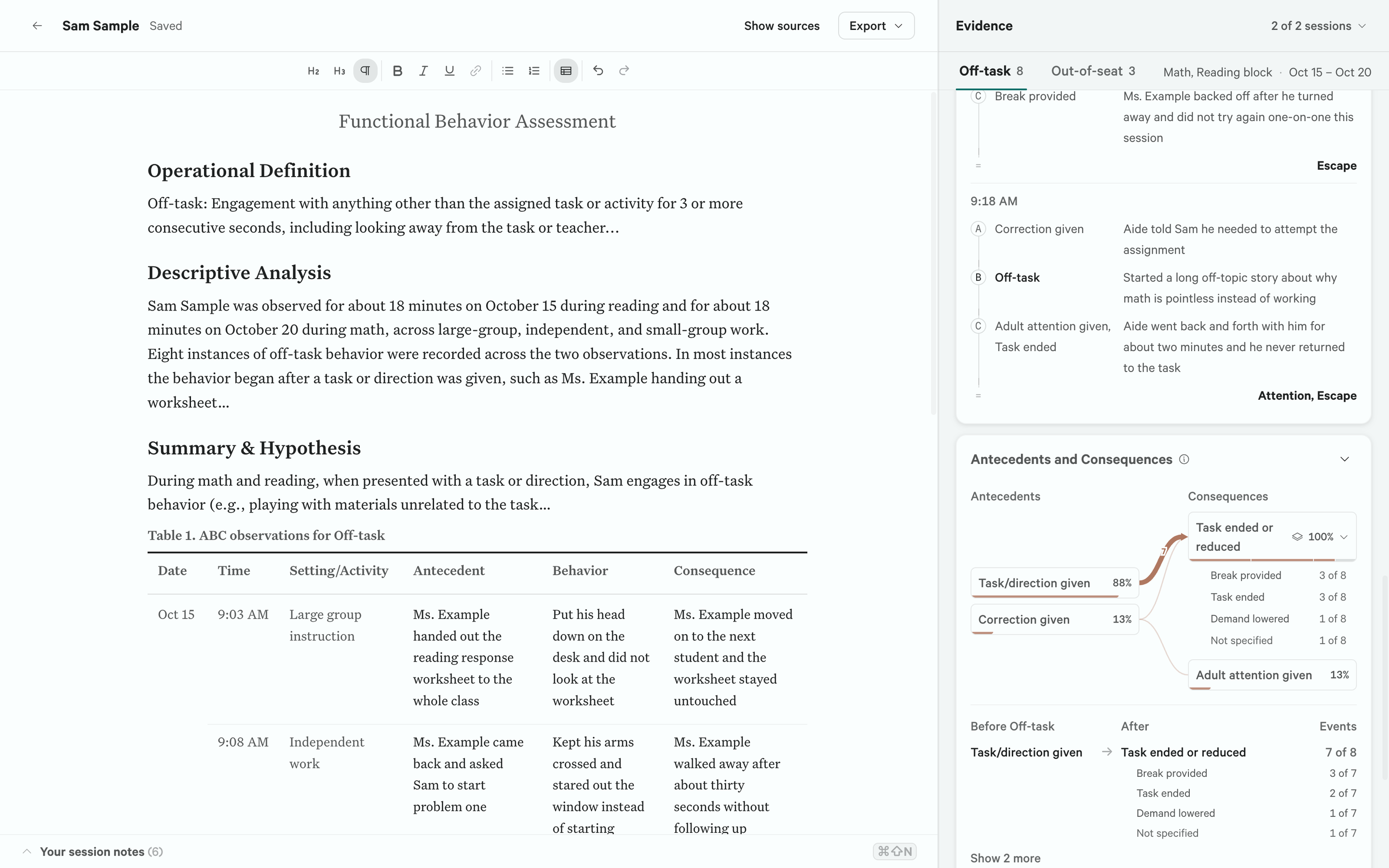The image size is (1389, 868).
Task: Apply Heading 3 style
Action: [340, 70]
